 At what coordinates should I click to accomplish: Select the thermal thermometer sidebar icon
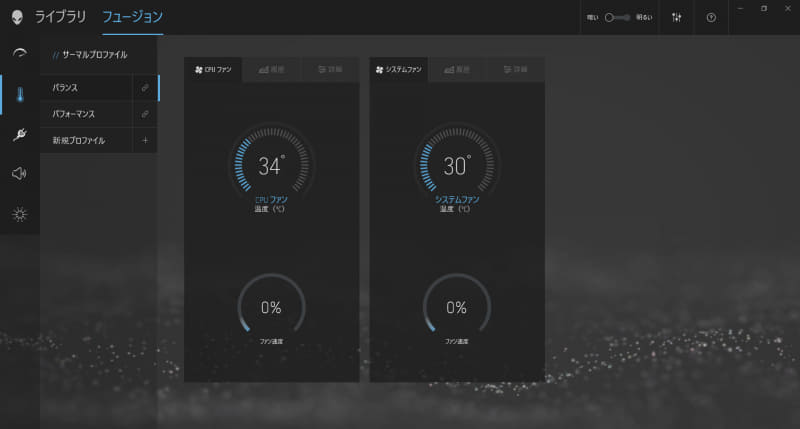[20, 94]
